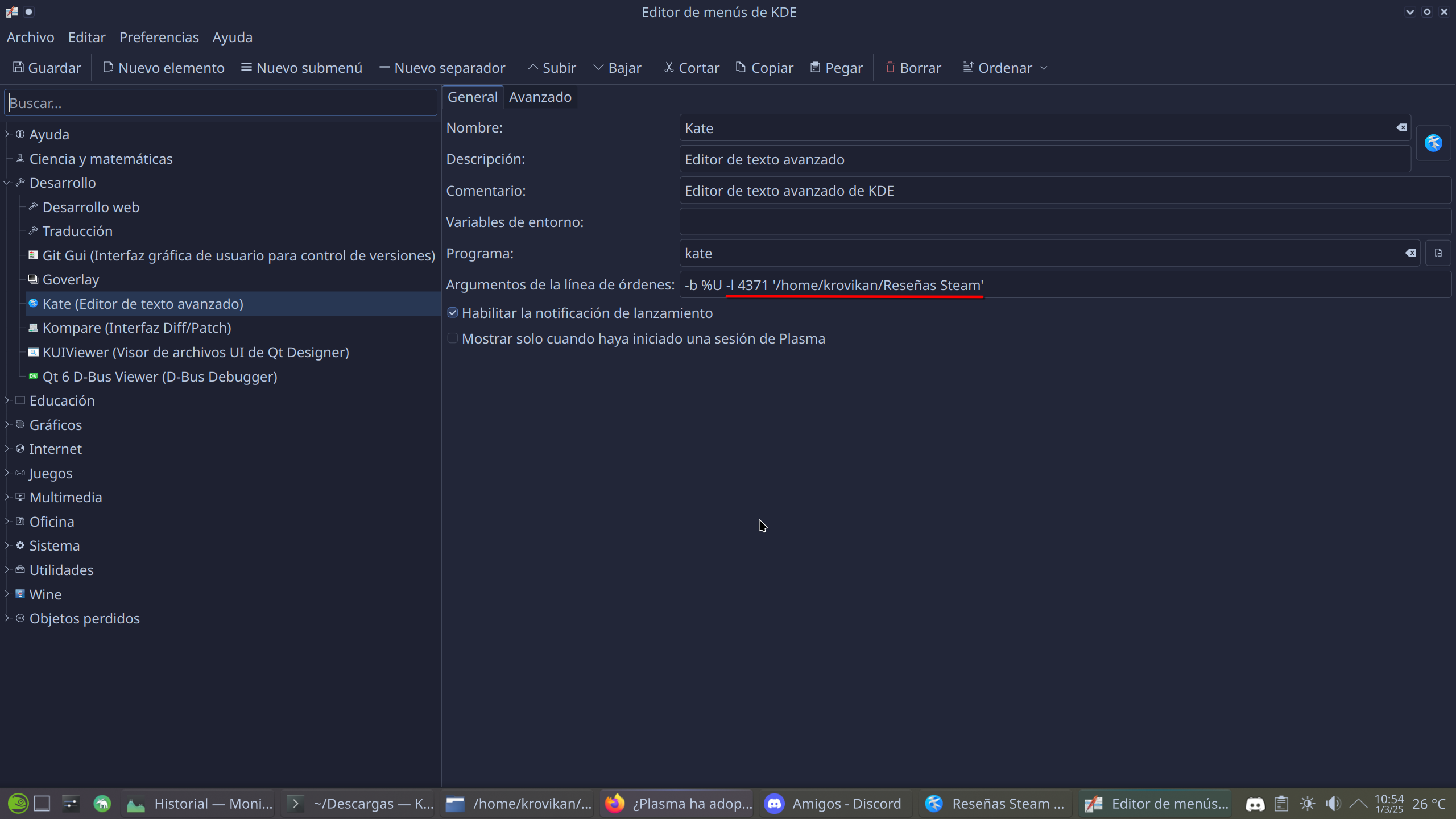Expand the Oficina category
The width and height of the screenshot is (1456, 819).
click(x=7, y=522)
